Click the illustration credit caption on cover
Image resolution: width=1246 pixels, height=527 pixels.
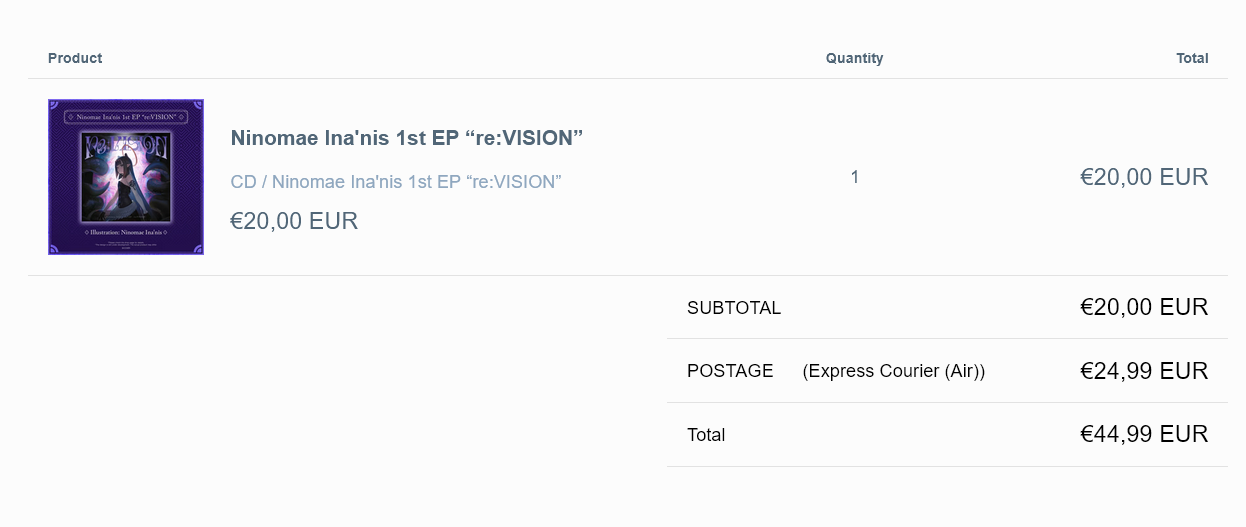(x=126, y=232)
